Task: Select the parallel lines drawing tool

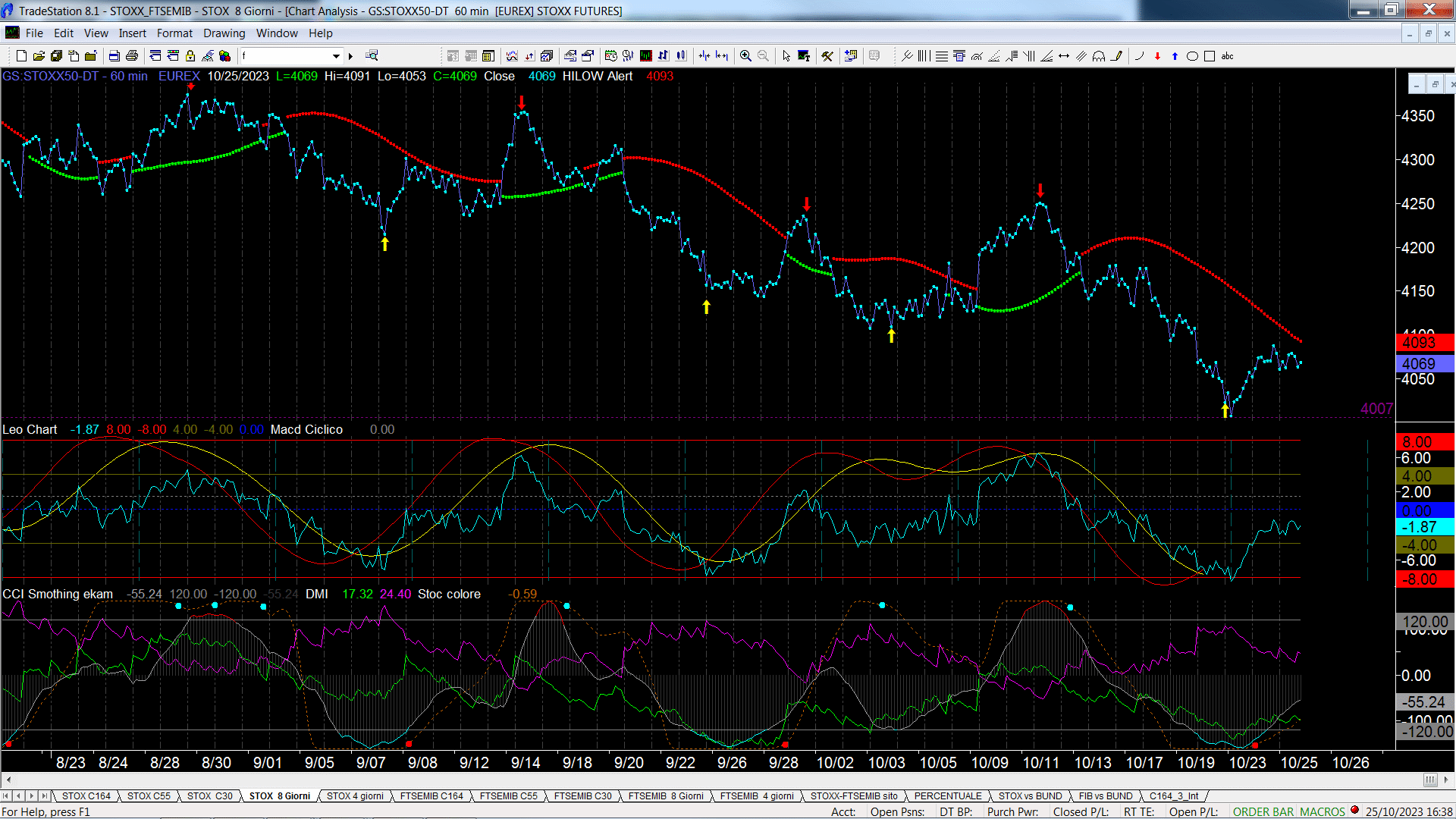Action: tap(1081, 56)
